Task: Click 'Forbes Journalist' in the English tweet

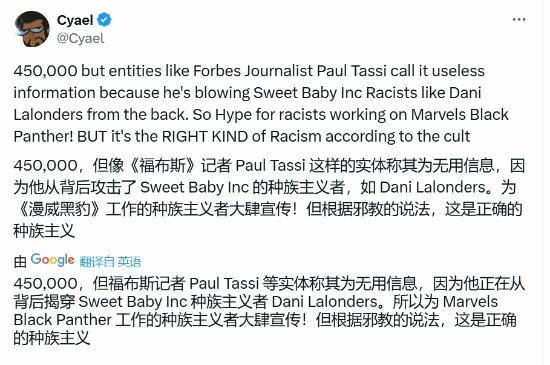Action: point(253,71)
